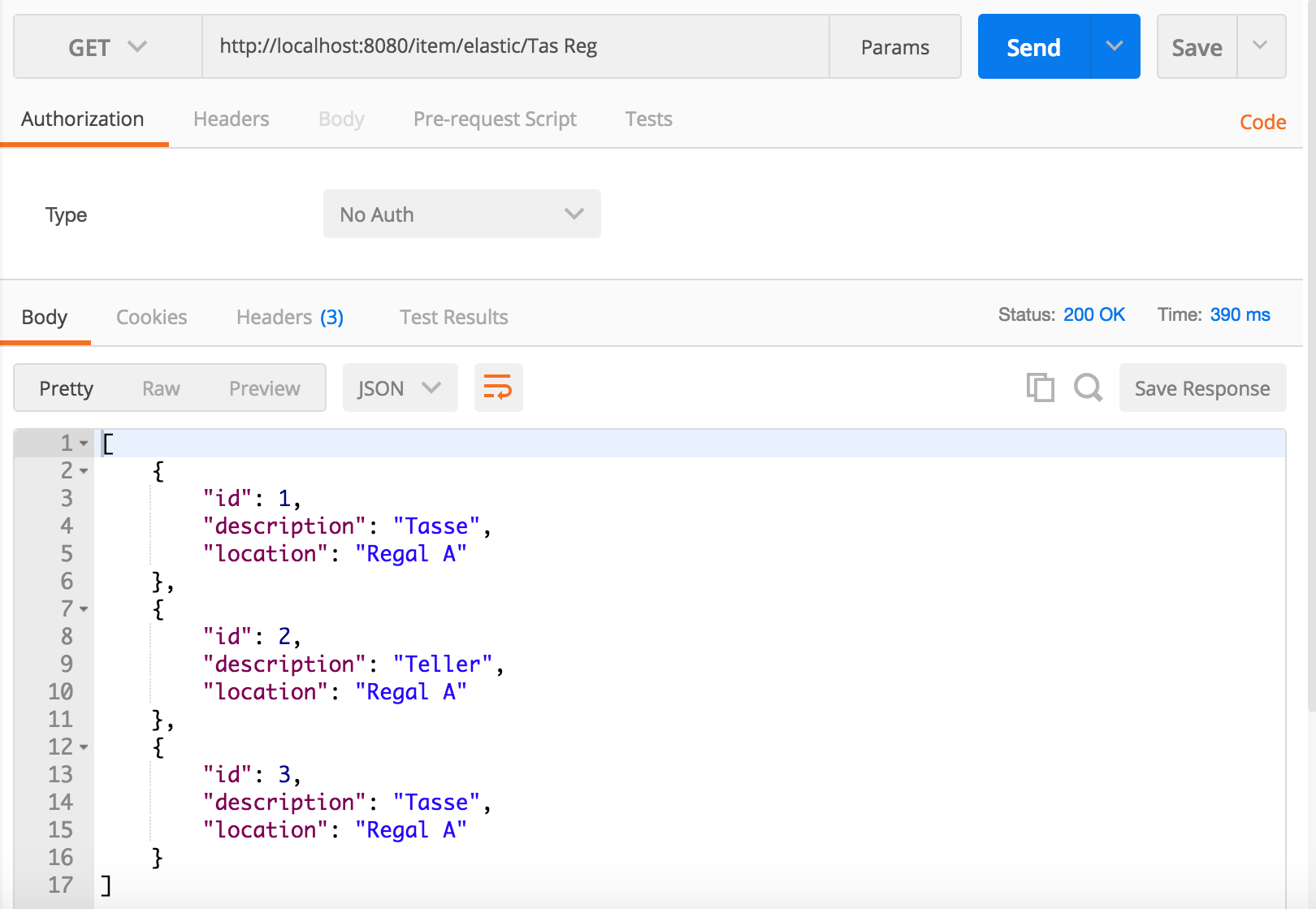Collapse the object starting at line 12
Image resolution: width=1316 pixels, height=909 pixels.
click(x=84, y=747)
